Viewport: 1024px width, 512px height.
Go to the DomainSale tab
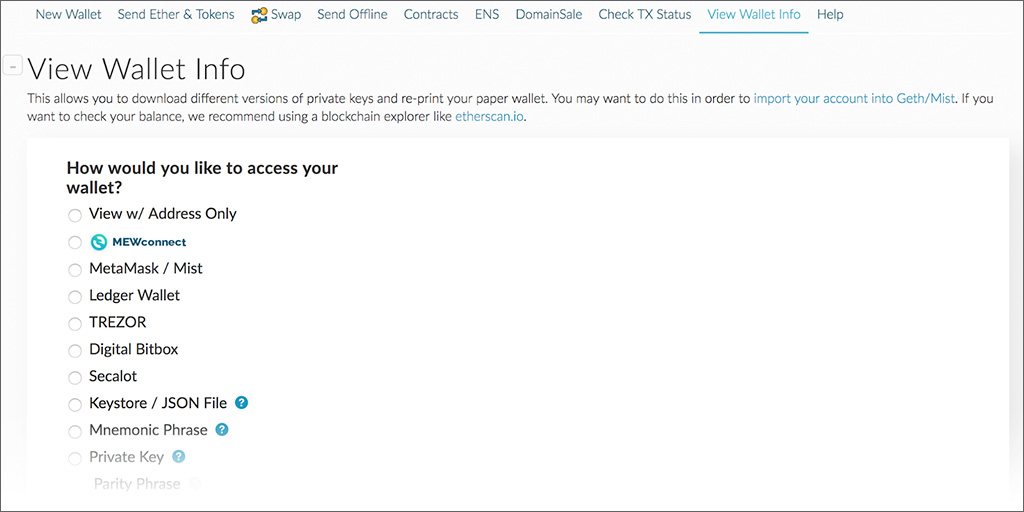549,14
